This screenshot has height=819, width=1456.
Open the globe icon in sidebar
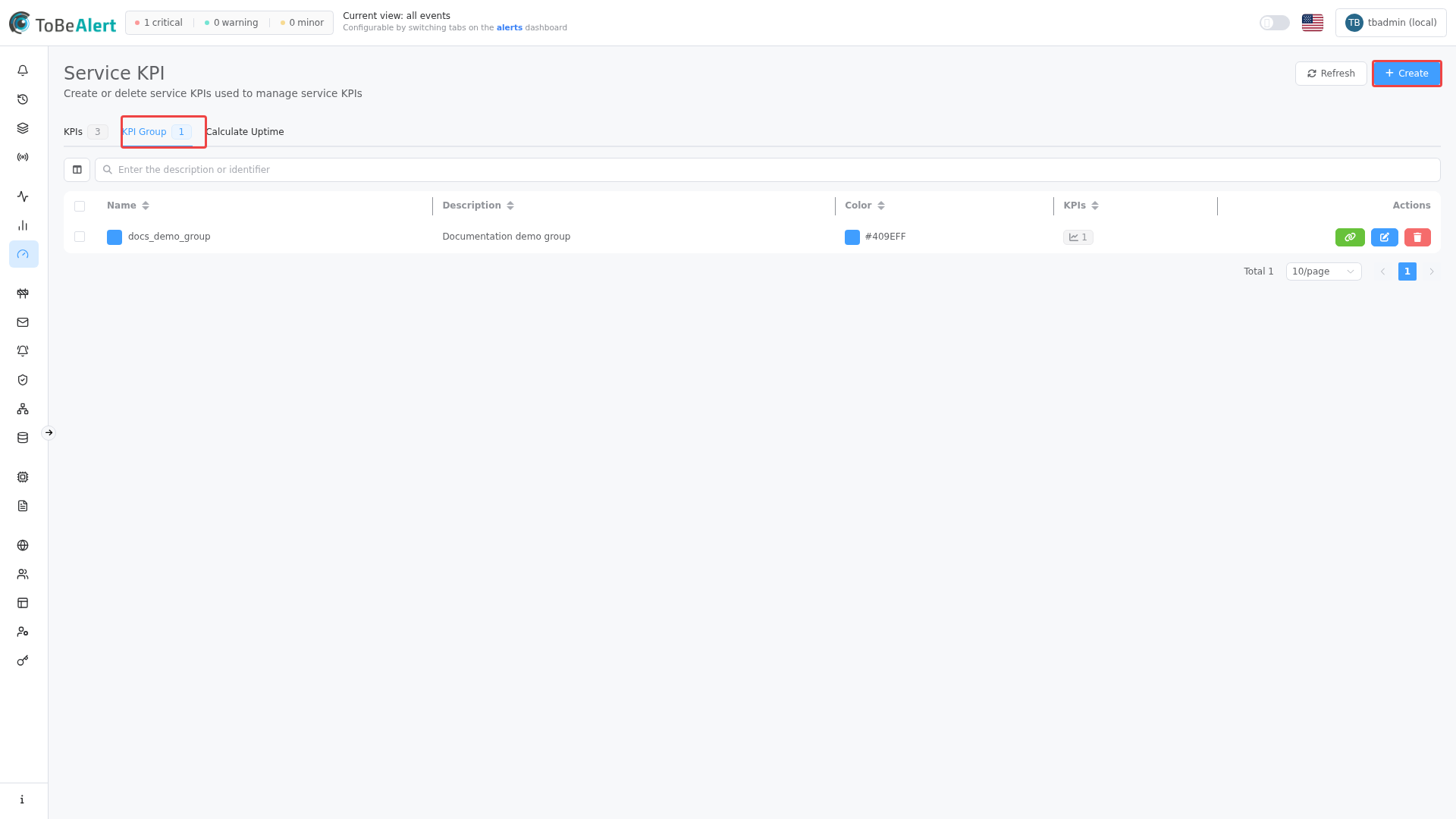23,545
